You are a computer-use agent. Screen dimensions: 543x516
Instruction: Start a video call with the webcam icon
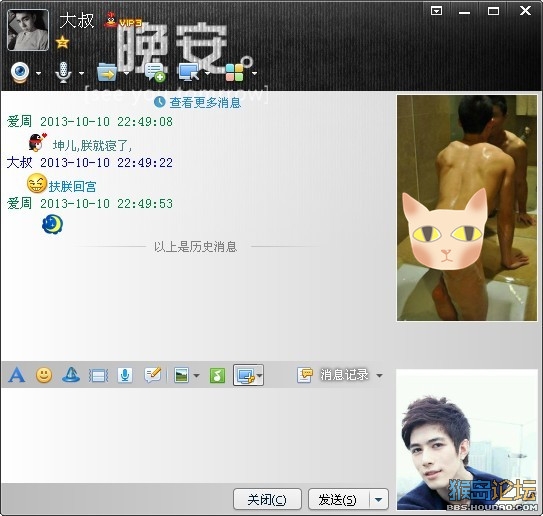click(x=20, y=72)
